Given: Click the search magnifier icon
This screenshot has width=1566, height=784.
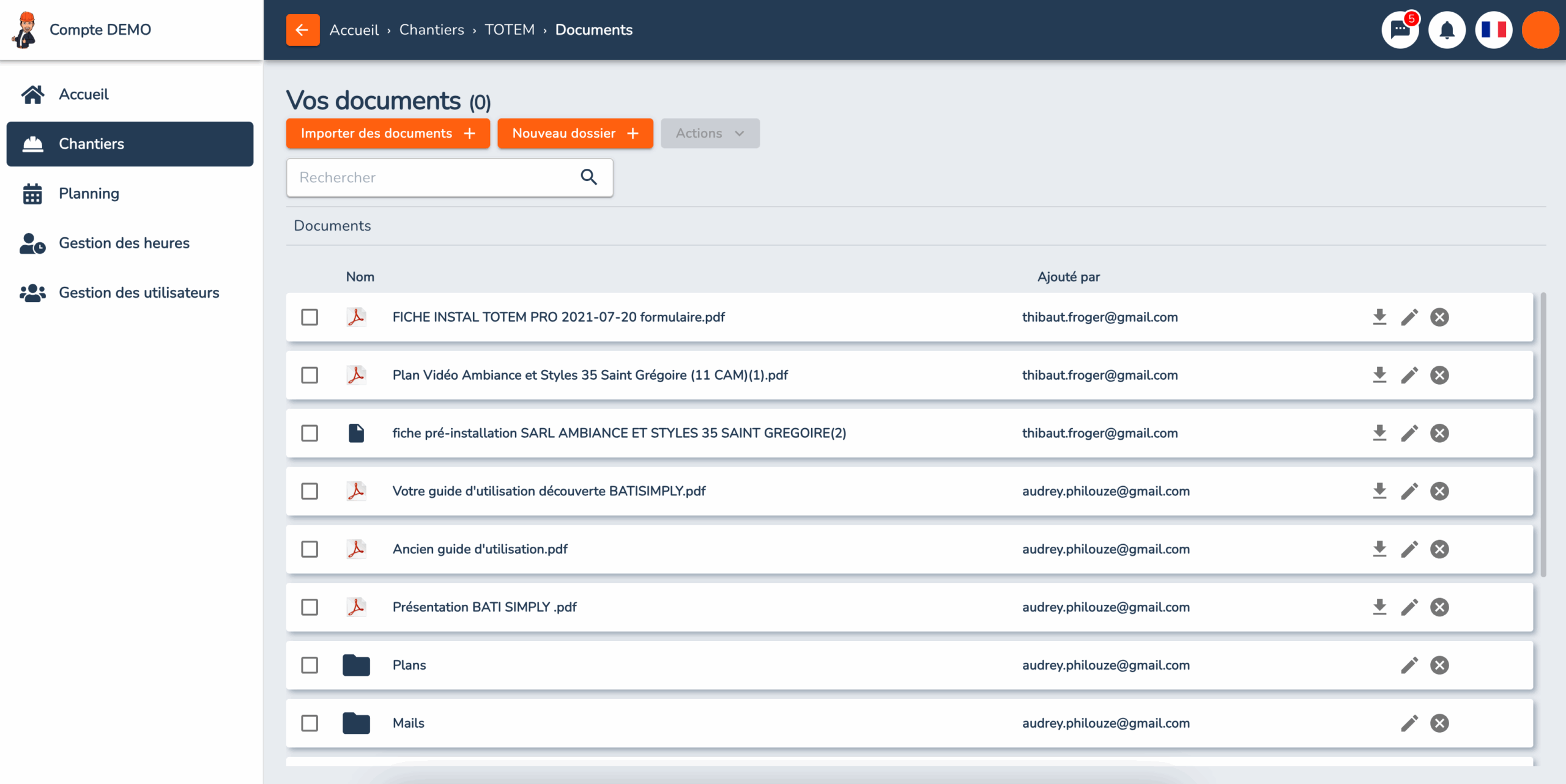Looking at the screenshot, I should pos(588,177).
